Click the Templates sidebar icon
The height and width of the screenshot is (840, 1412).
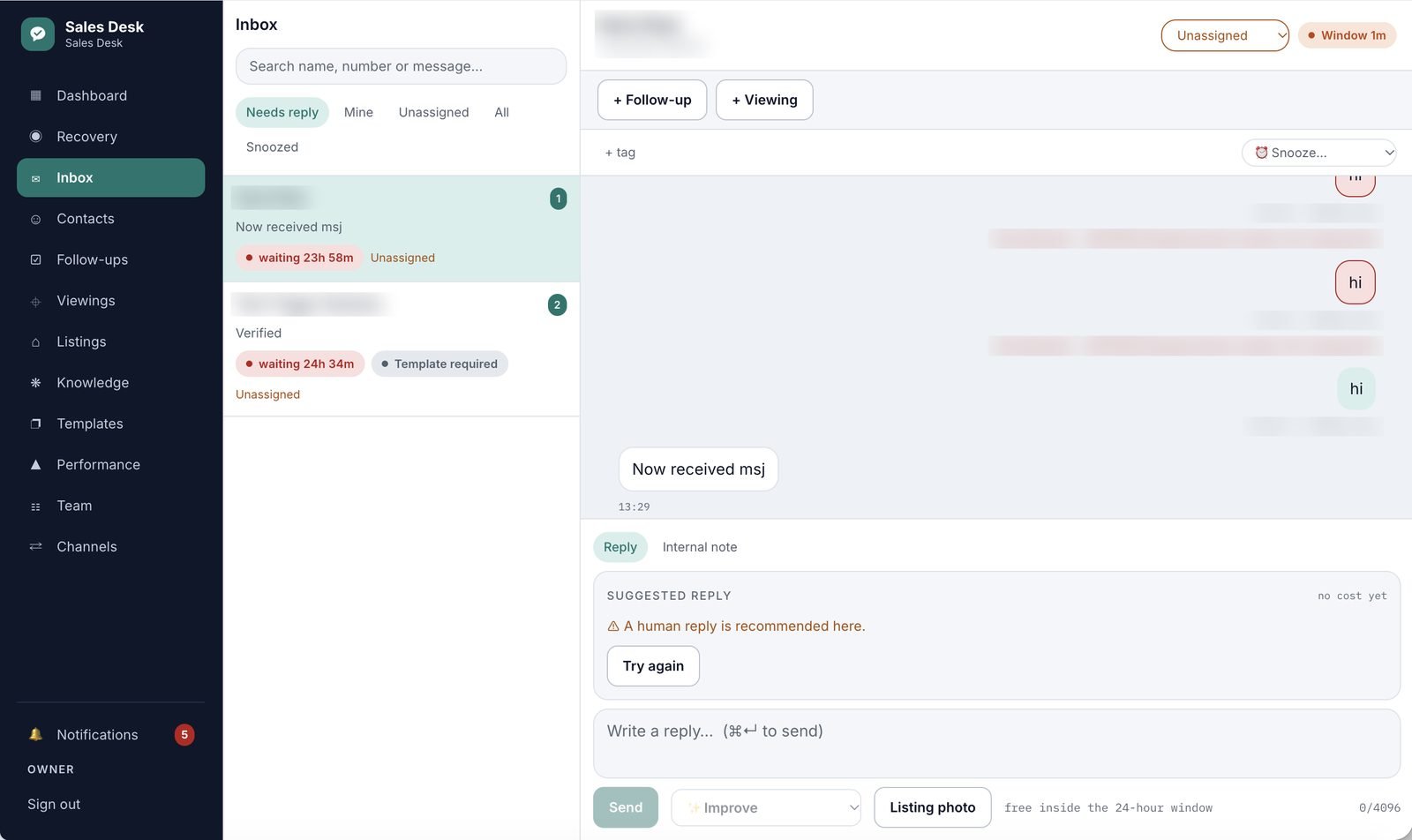[x=35, y=424]
